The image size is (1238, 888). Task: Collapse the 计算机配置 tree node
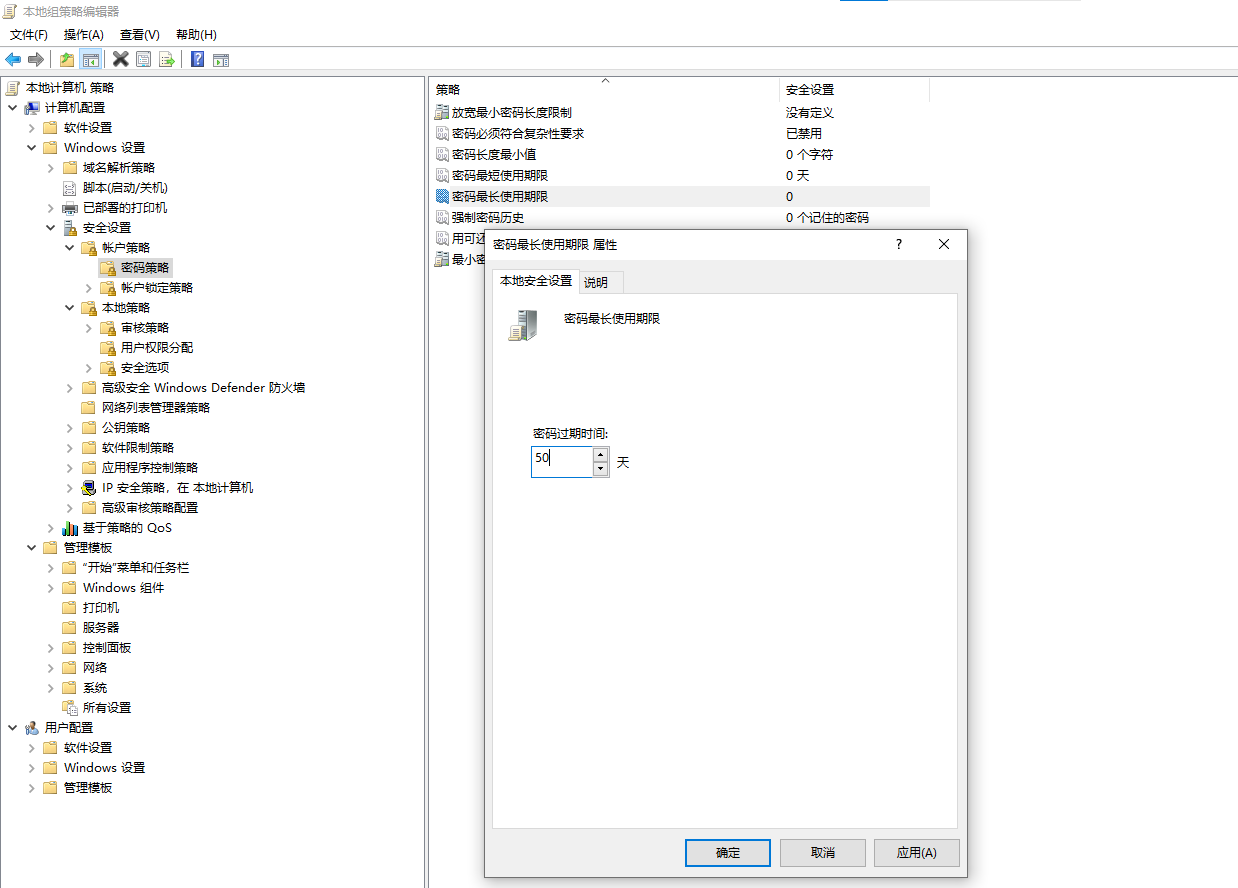pos(12,107)
